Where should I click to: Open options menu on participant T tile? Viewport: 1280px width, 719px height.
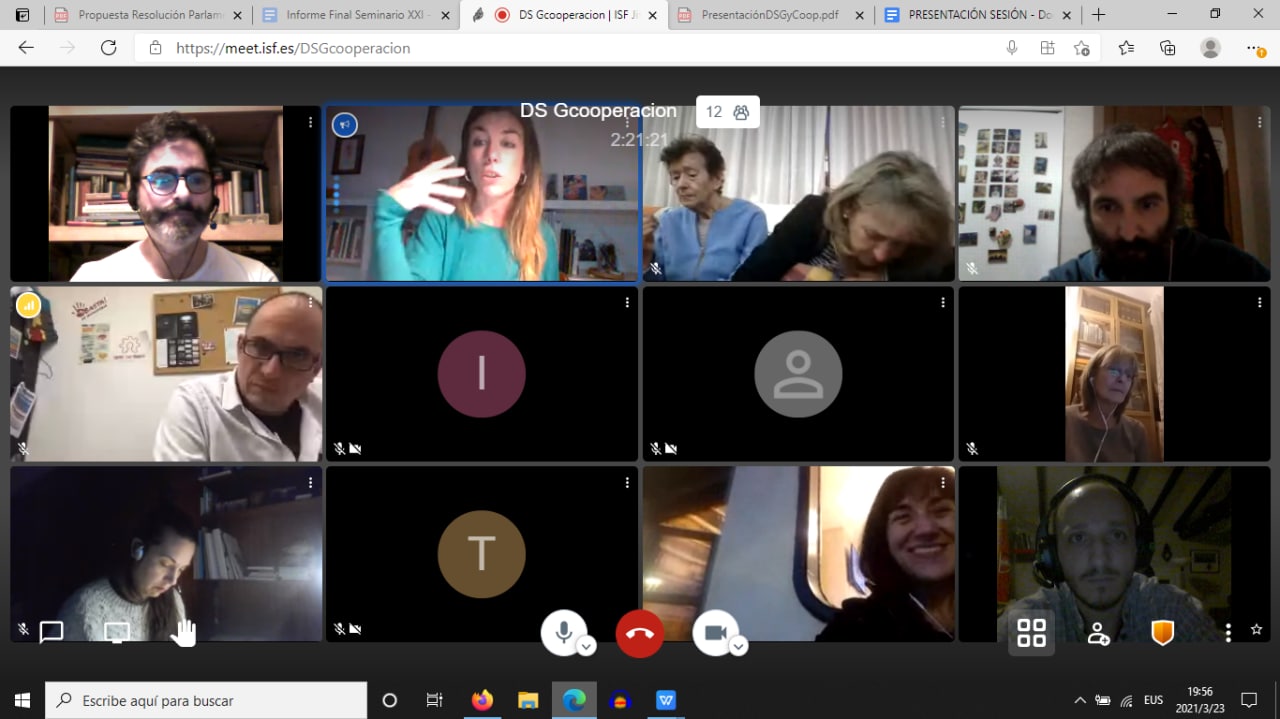pos(627,483)
